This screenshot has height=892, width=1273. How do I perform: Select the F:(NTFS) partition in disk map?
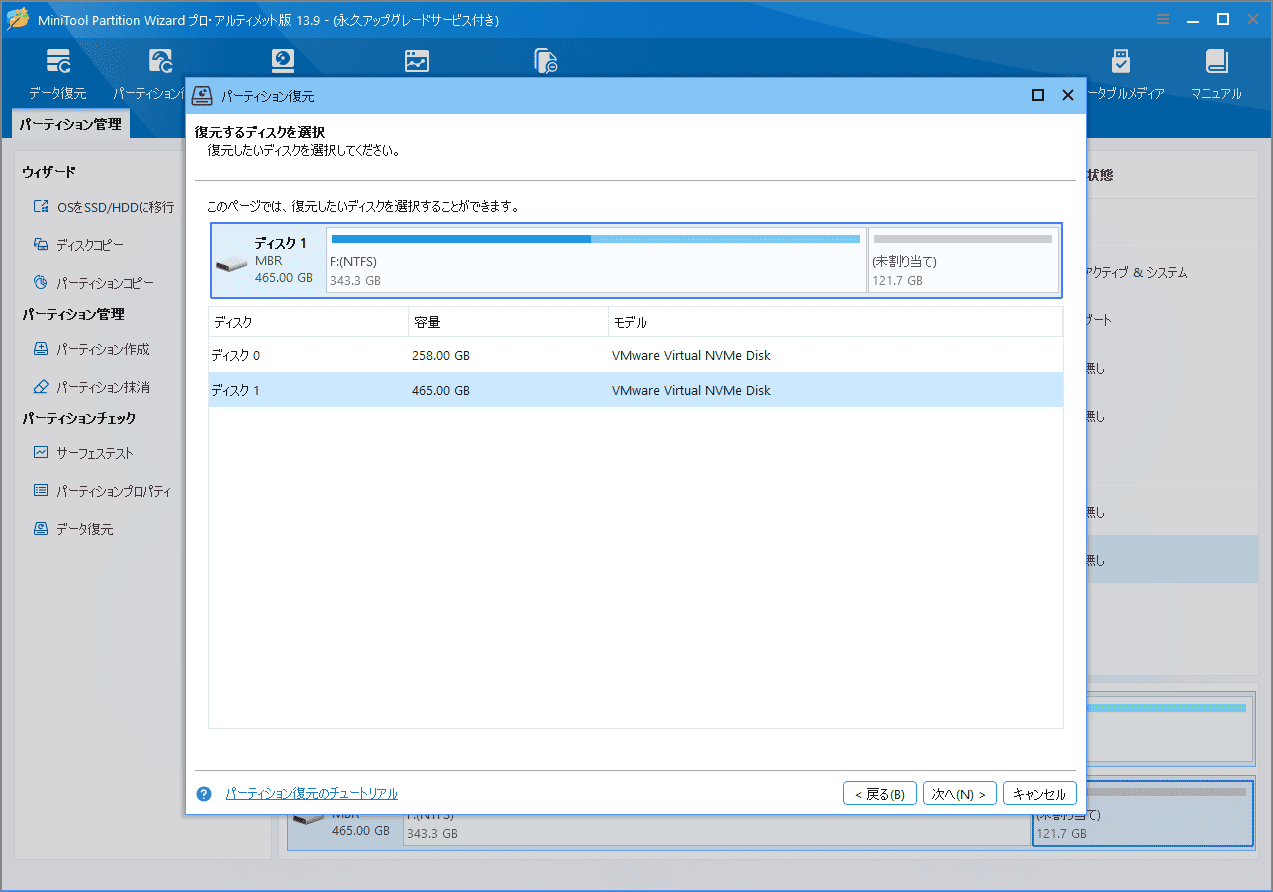click(596, 260)
